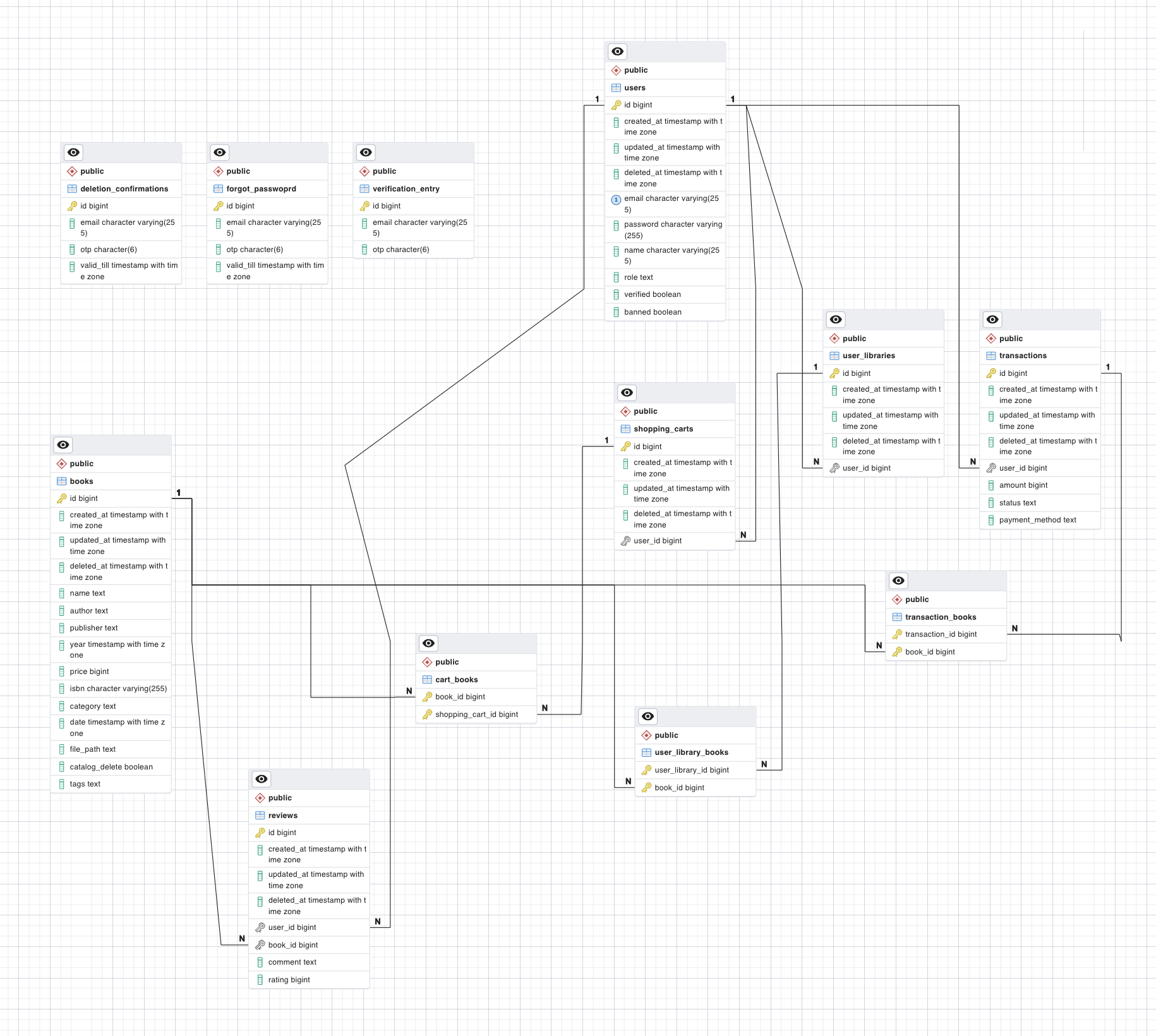Image resolution: width=1156 pixels, height=1036 pixels.
Task: Toggle eye icon on user_libraries table
Action: coord(836,320)
